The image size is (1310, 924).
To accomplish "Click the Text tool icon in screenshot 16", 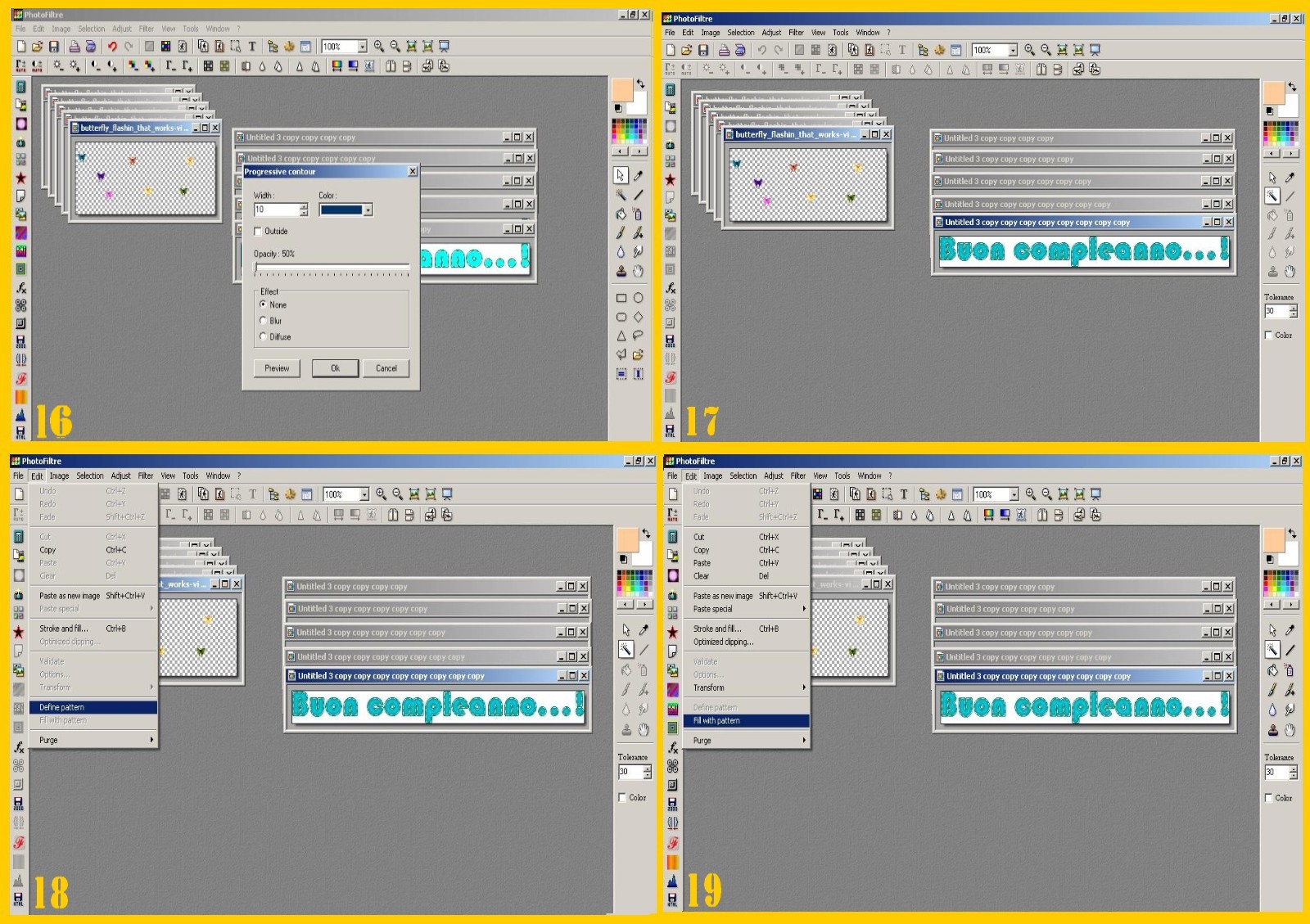I will [252, 47].
